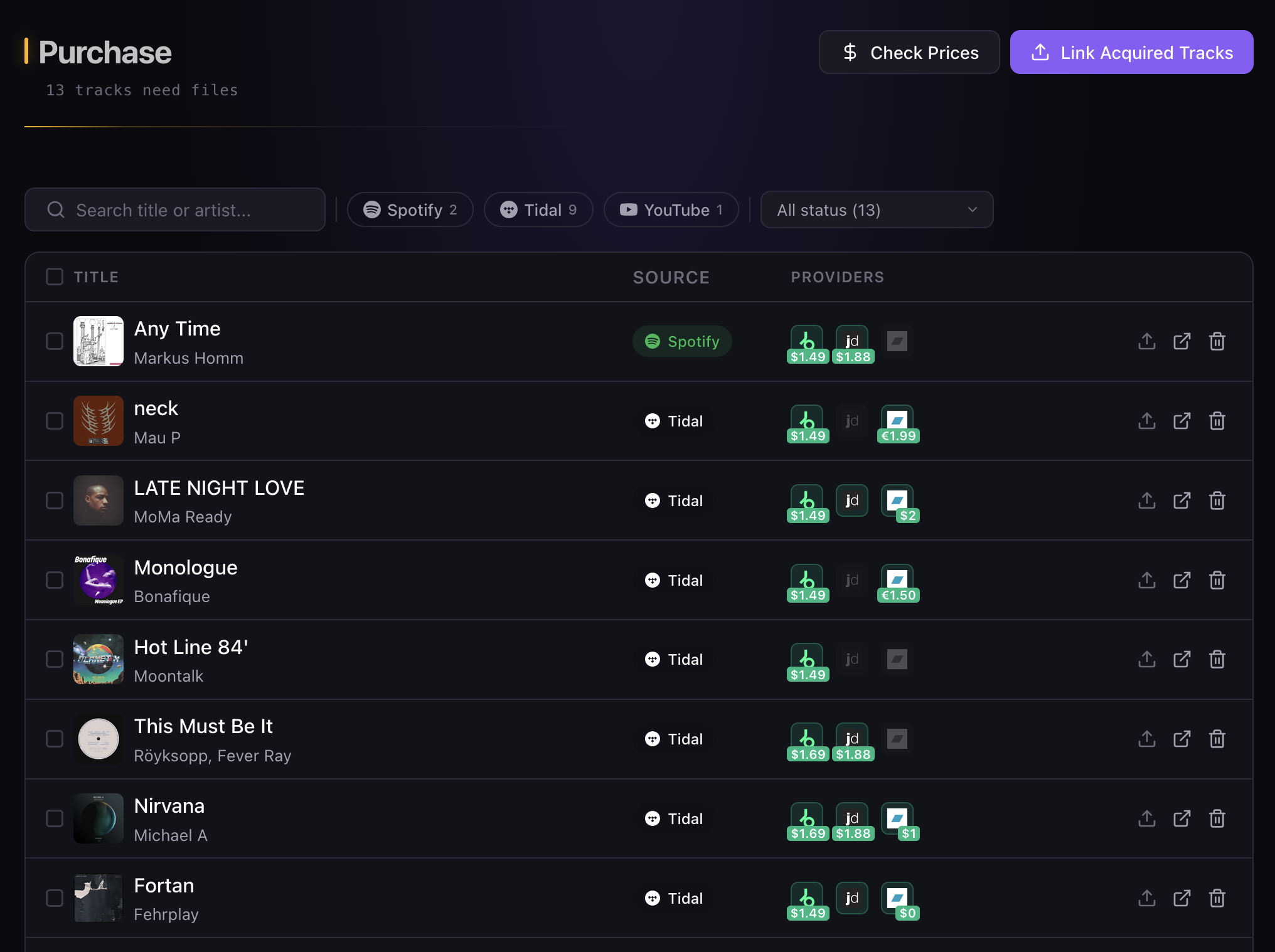Image resolution: width=1275 pixels, height=952 pixels.
Task: Delete the Hot Line 84' track
Action: [1217, 659]
